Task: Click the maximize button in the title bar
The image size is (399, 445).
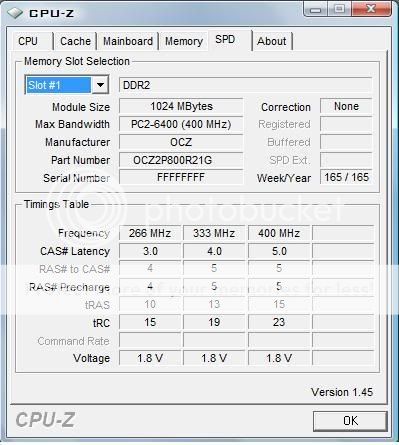Action: pos(339,9)
